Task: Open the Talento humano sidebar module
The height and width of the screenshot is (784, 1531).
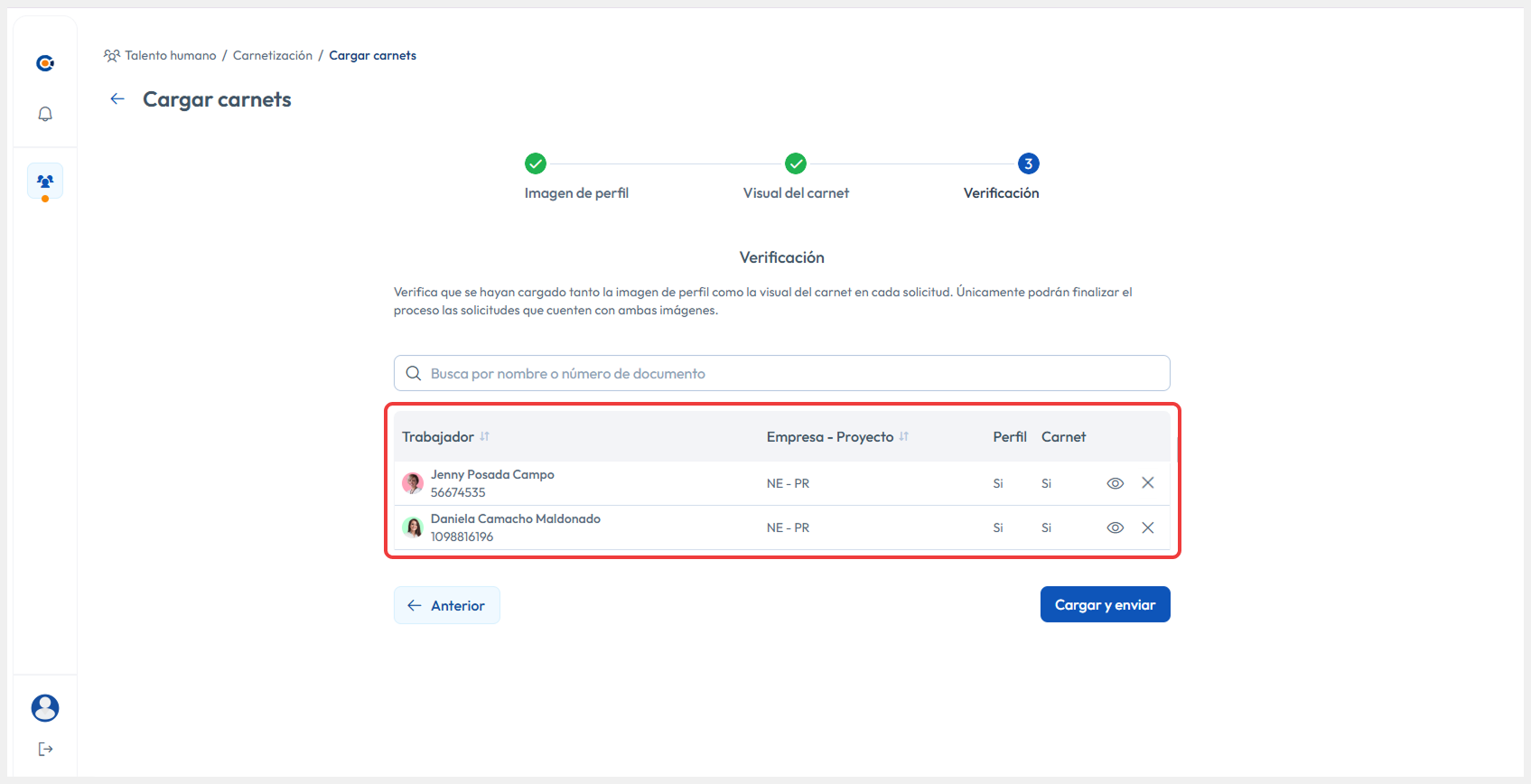Action: 45,181
